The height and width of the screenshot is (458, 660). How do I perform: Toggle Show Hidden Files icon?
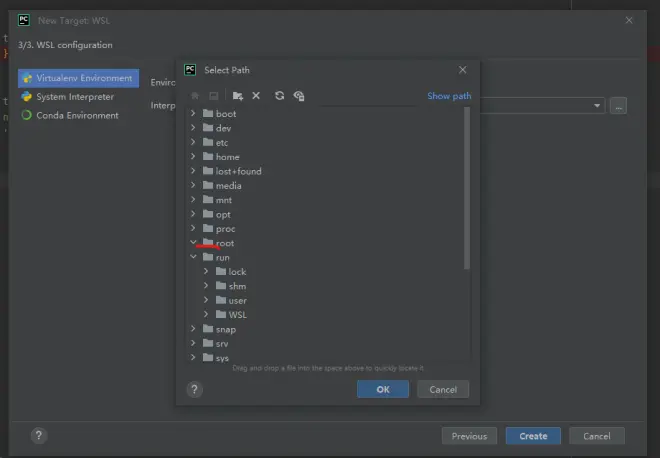[299, 96]
